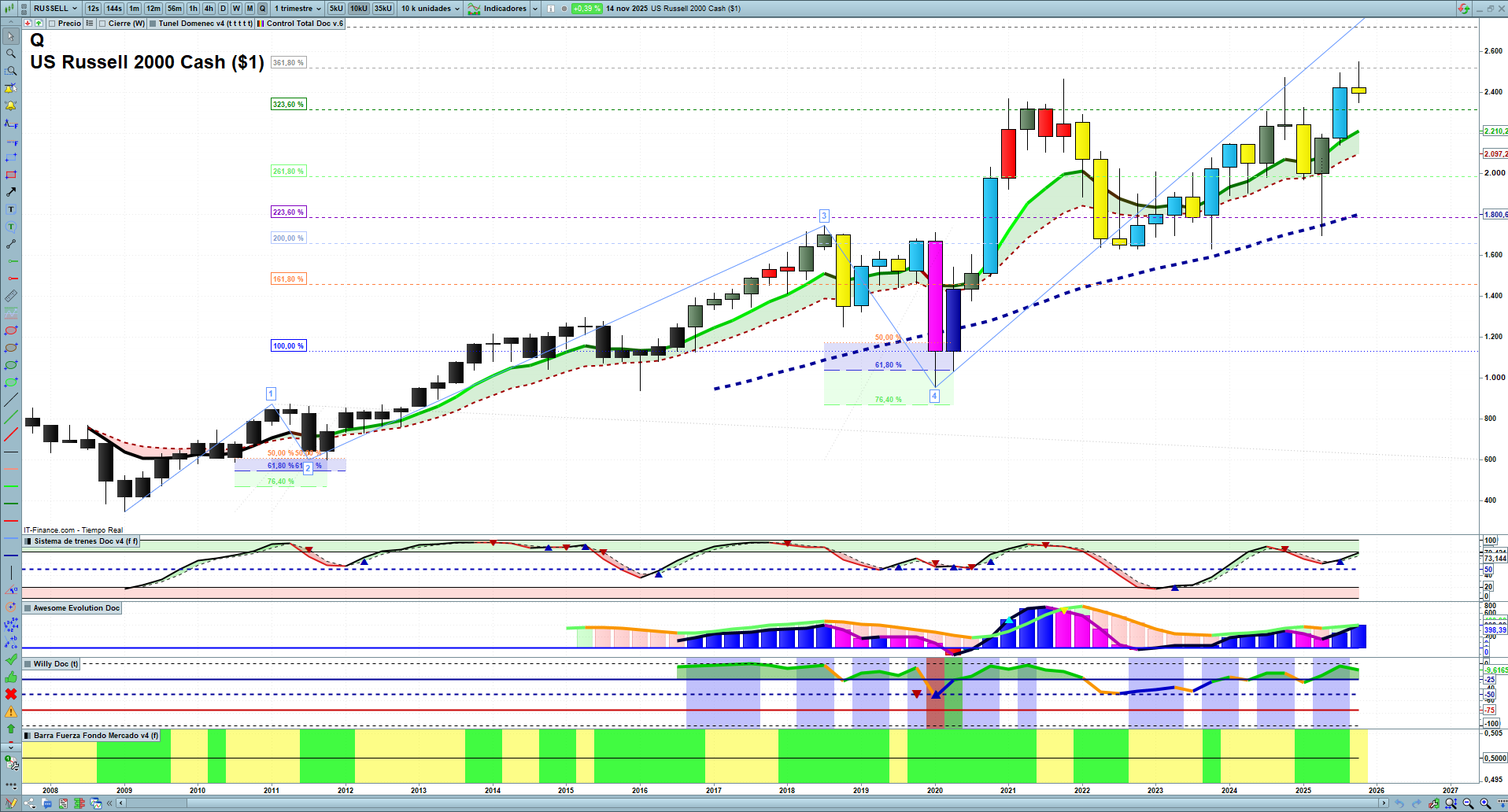Click the red X delete icon
Image resolution: width=1508 pixels, height=812 pixels.
point(11,694)
